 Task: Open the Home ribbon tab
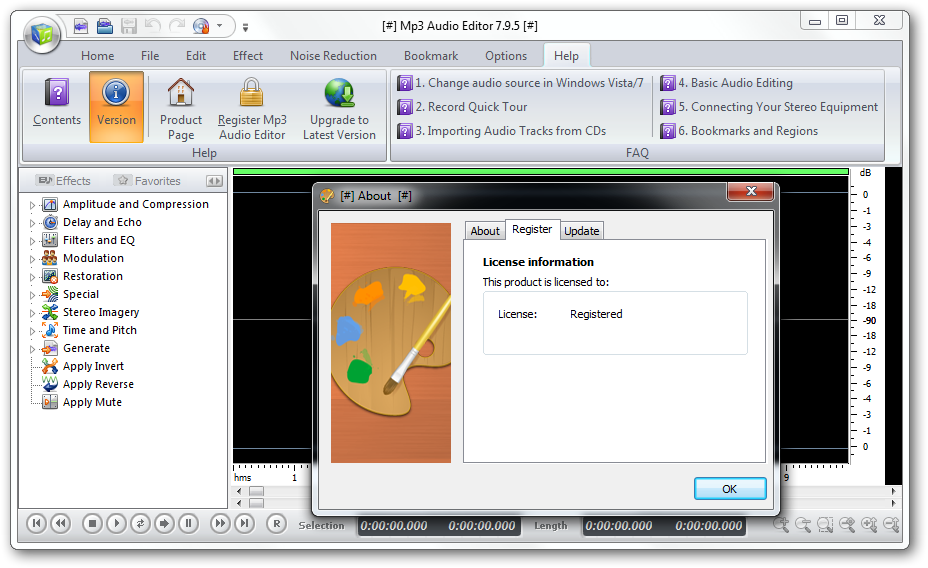98,56
